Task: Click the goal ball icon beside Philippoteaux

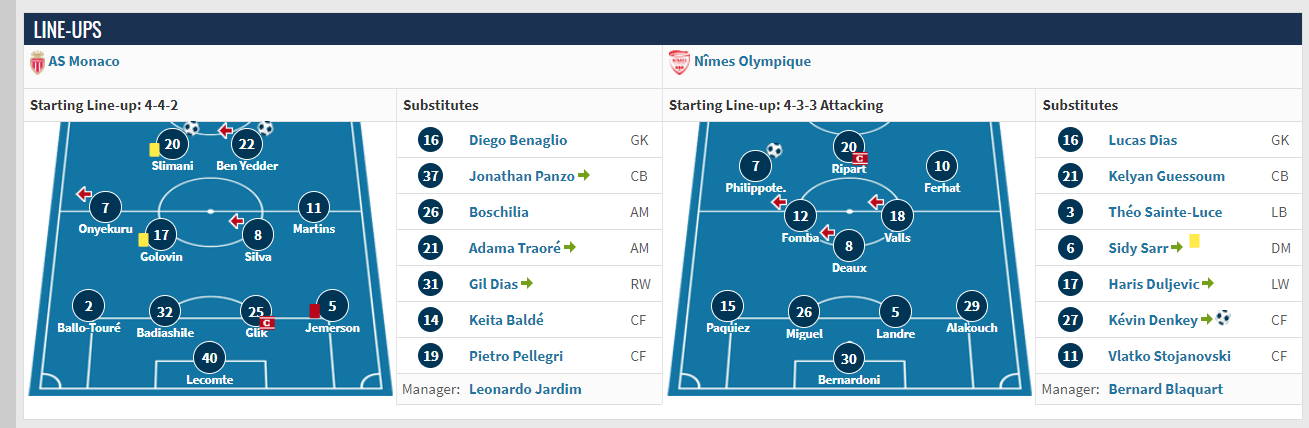Action: [774, 150]
